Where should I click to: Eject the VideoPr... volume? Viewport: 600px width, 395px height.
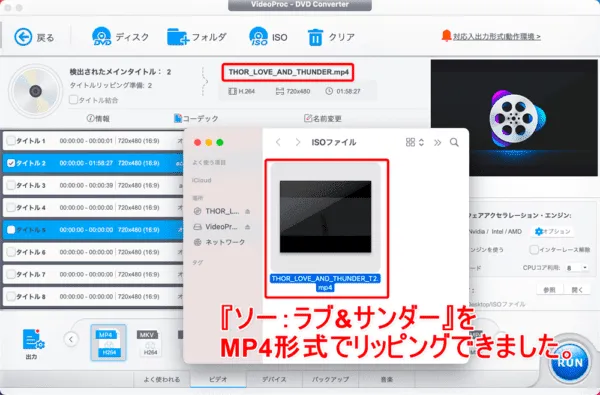click(248, 227)
